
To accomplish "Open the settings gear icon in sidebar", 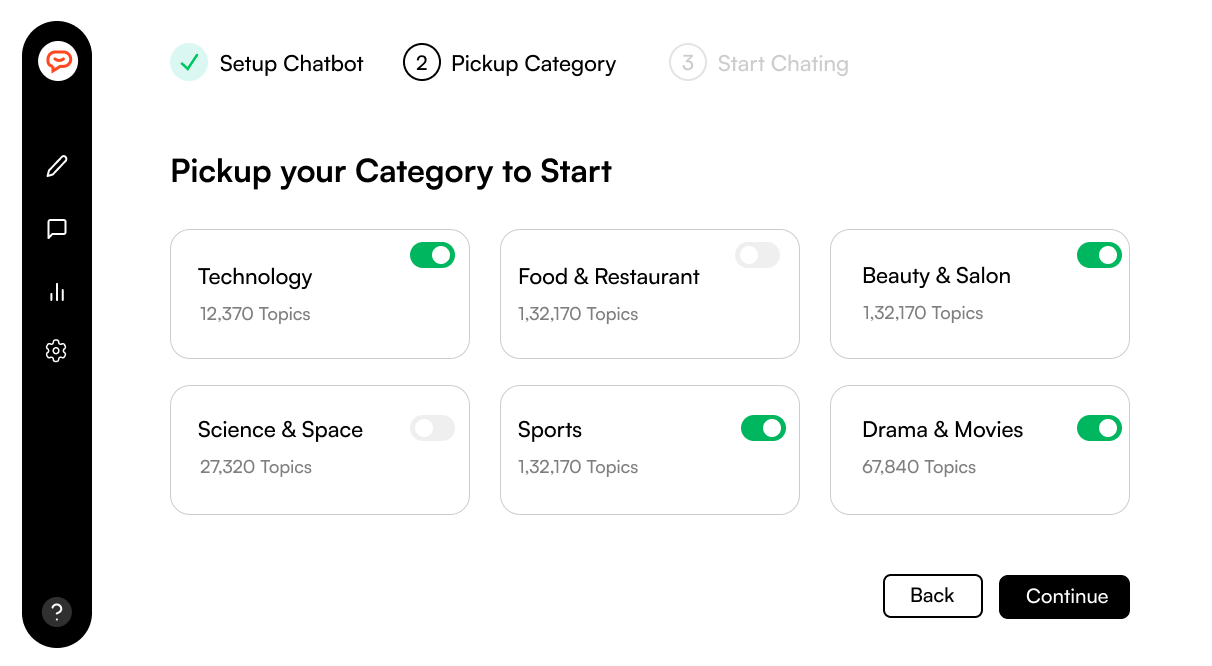I will 56,351.
